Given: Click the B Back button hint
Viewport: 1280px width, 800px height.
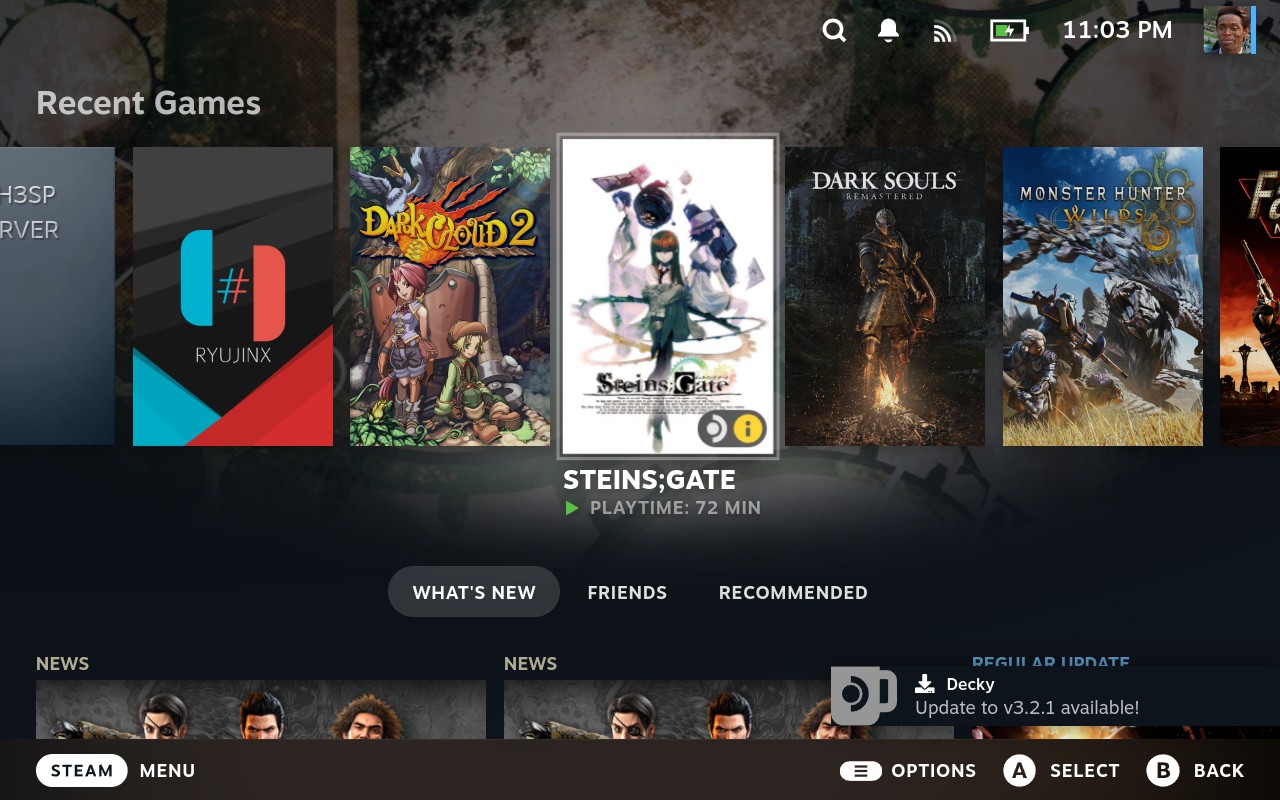Looking at the screenshot, I should [1196, 771].
